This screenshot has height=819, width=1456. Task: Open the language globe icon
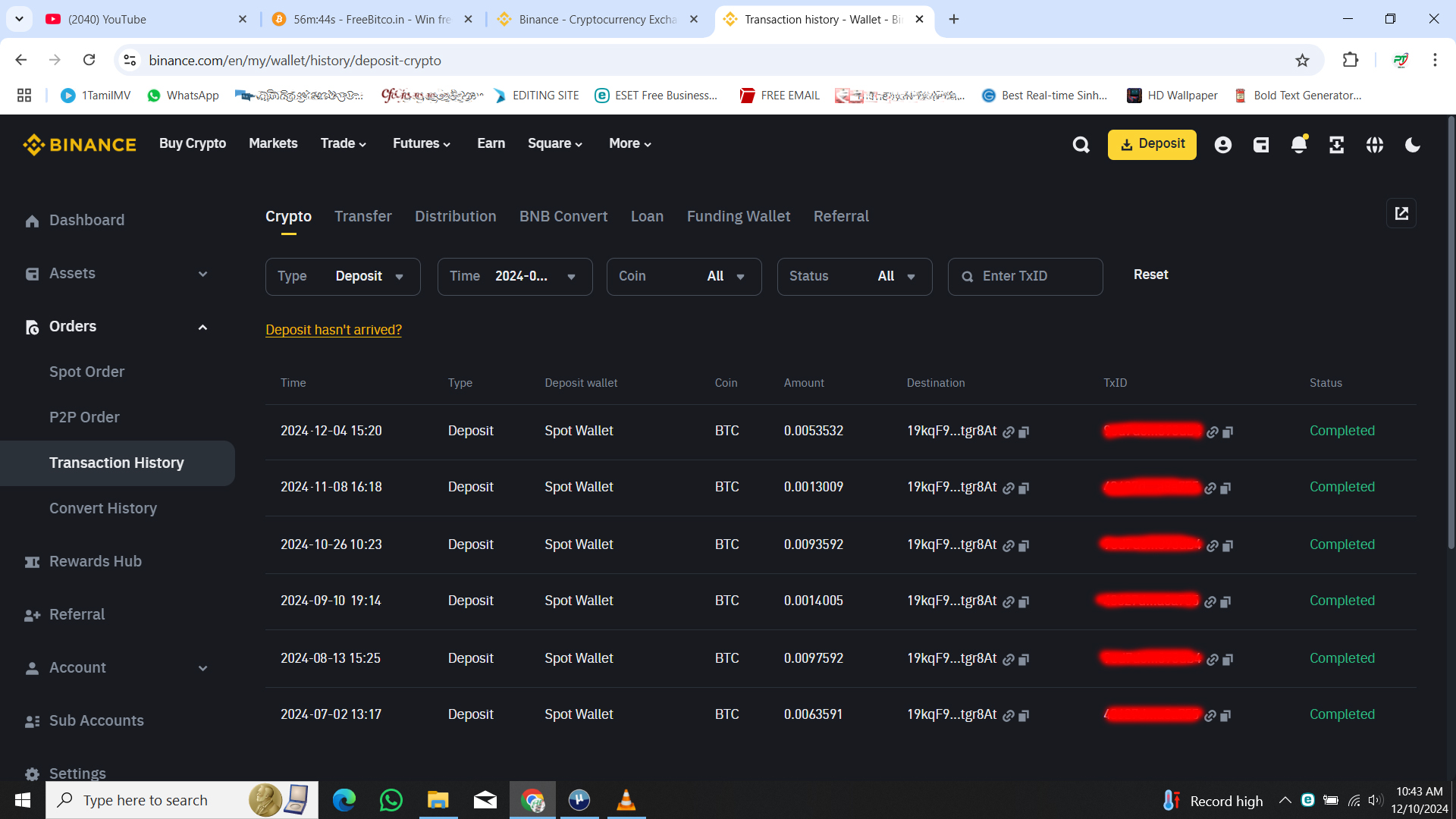1375,145
